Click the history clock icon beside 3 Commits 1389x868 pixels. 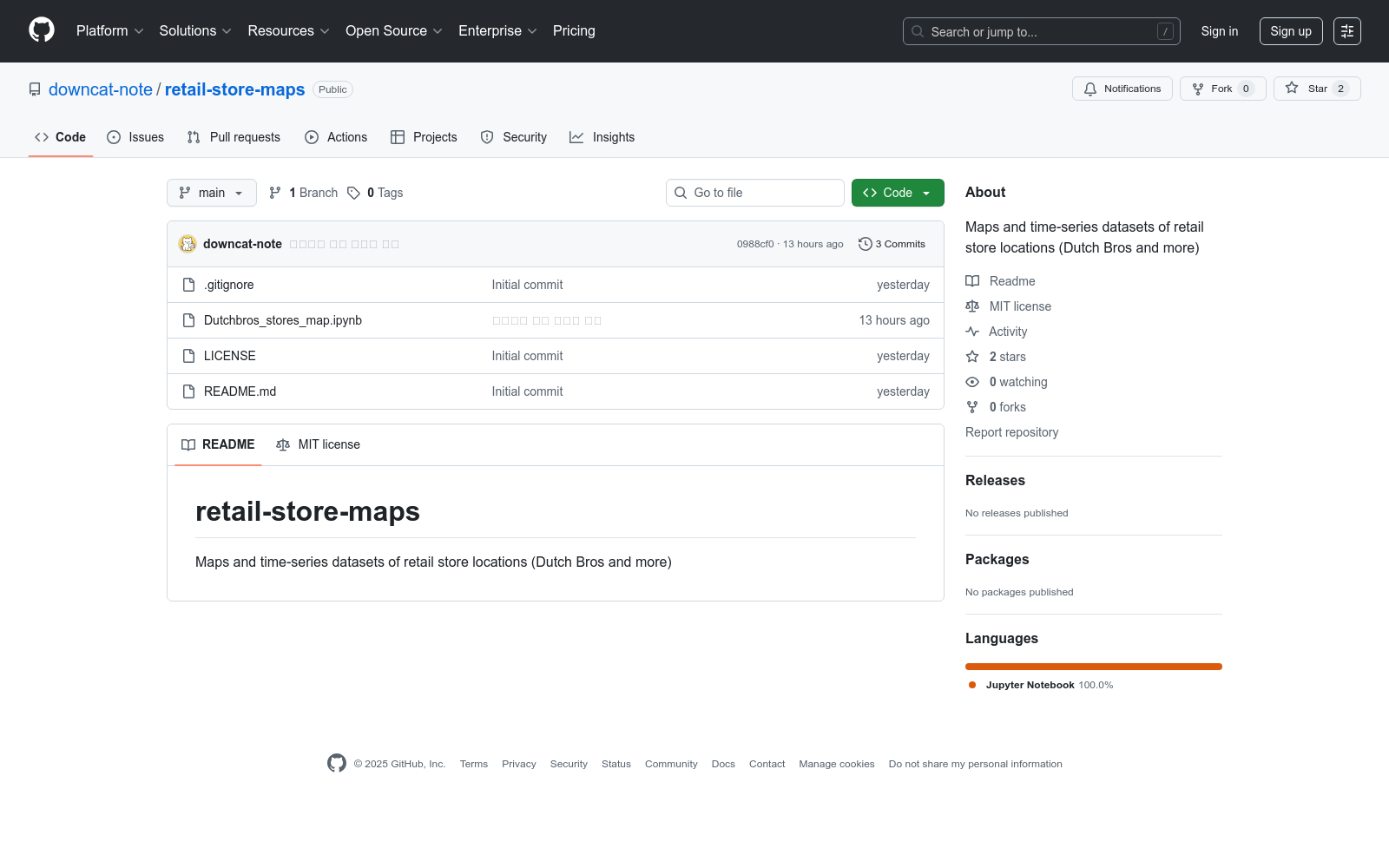tap(865, 244)
